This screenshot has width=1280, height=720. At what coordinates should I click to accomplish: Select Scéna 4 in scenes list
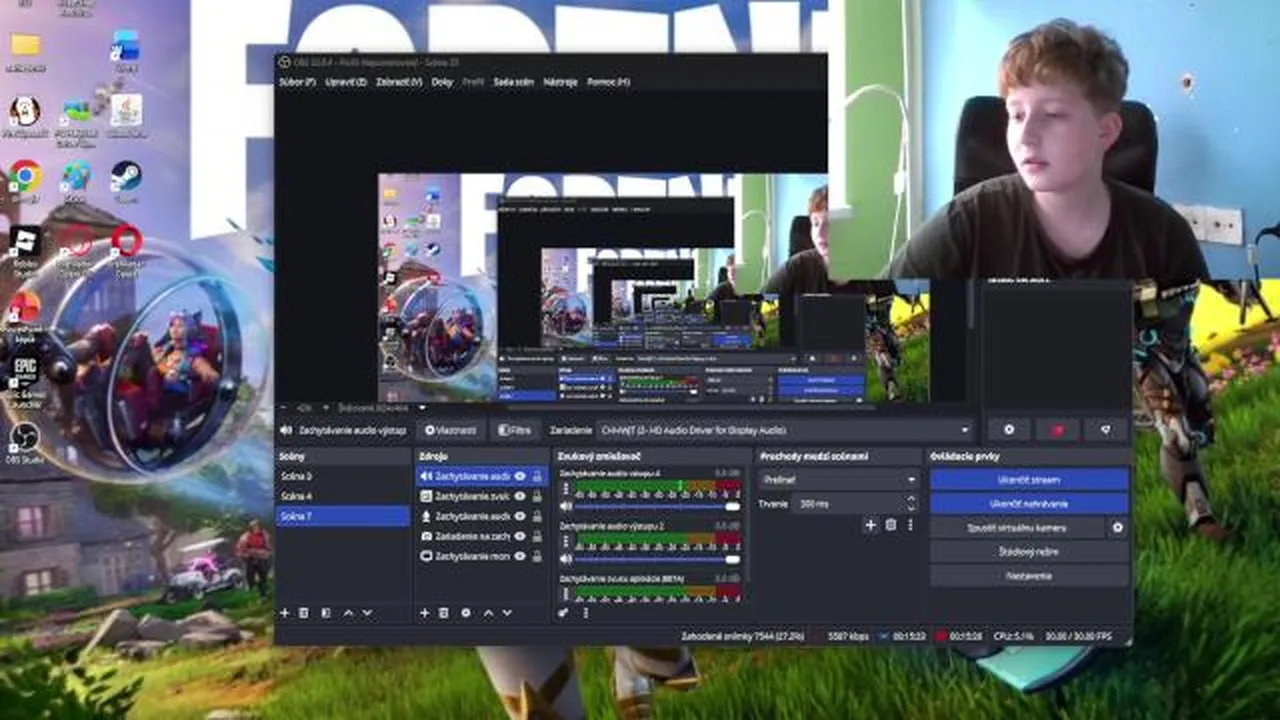[x=342, y=496]
